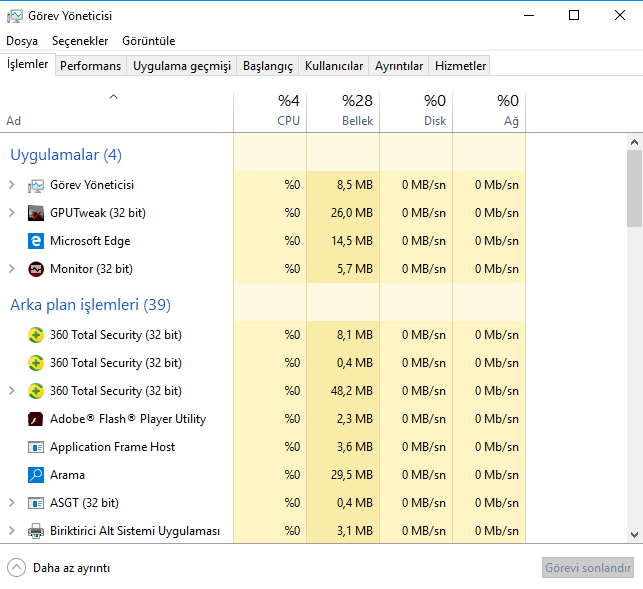Maximize the Görev Yöneticisi window

(x=574, y=16)
